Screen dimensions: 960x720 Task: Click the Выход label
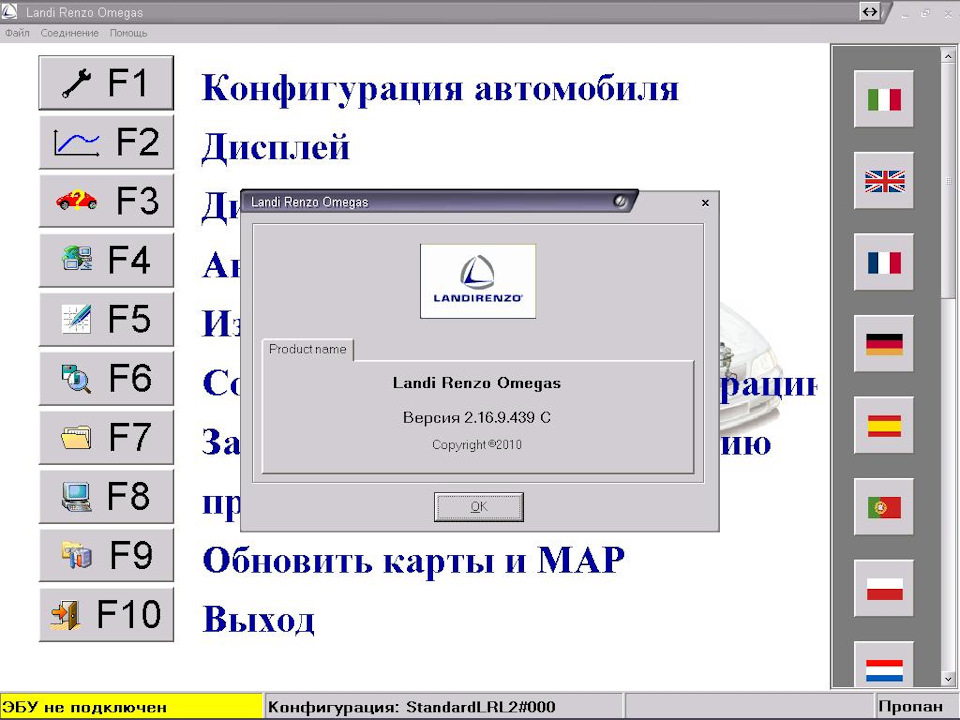(x=258, y=619)
